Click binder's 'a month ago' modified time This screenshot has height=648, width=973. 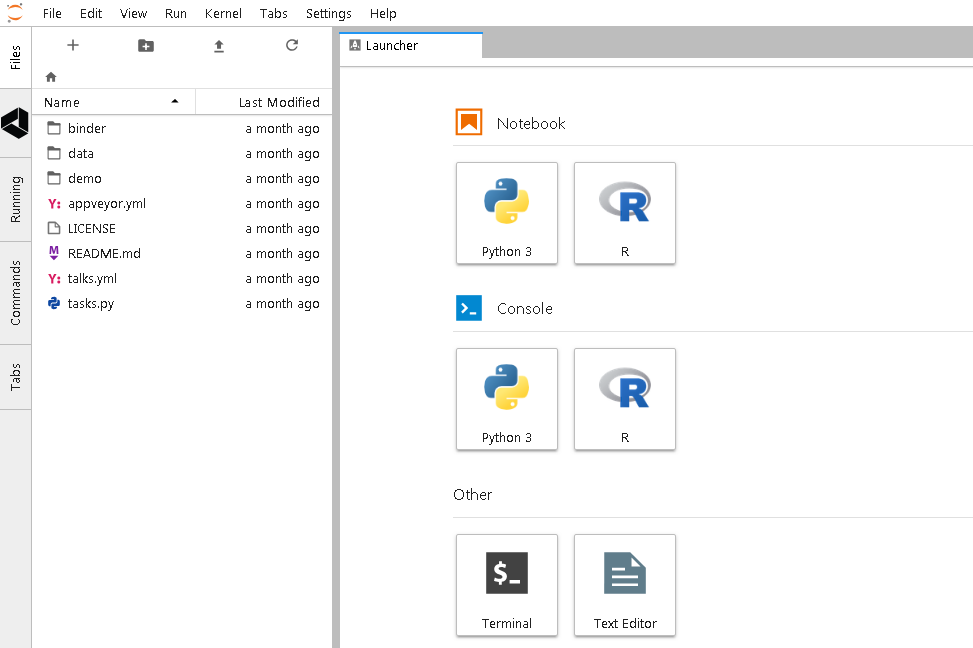click(x=282, y=128)
